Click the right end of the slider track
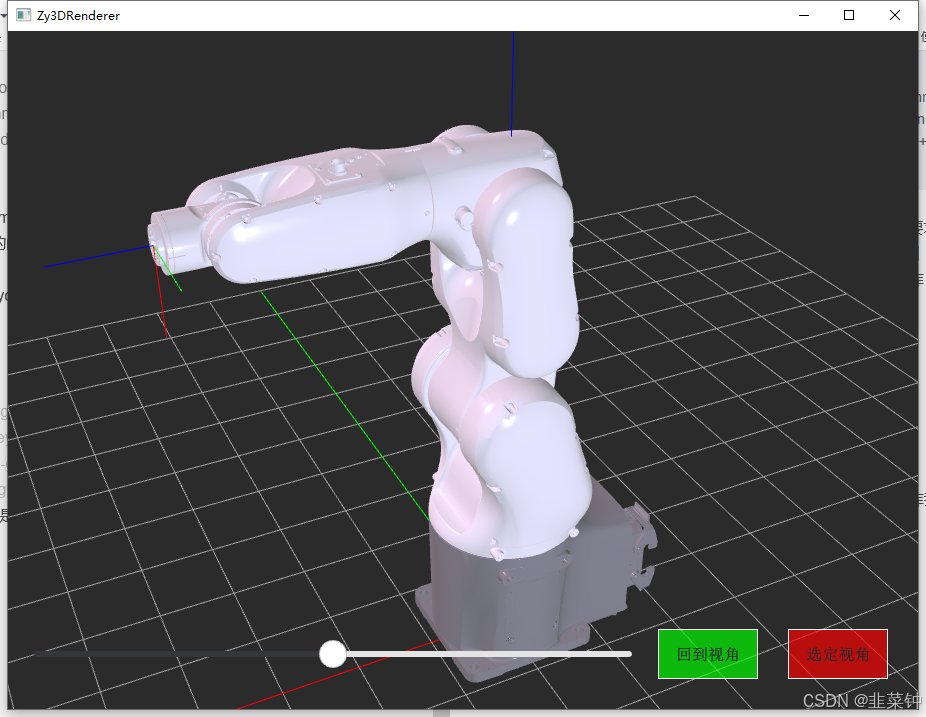The image size is (926, 717). click(625, 653)
